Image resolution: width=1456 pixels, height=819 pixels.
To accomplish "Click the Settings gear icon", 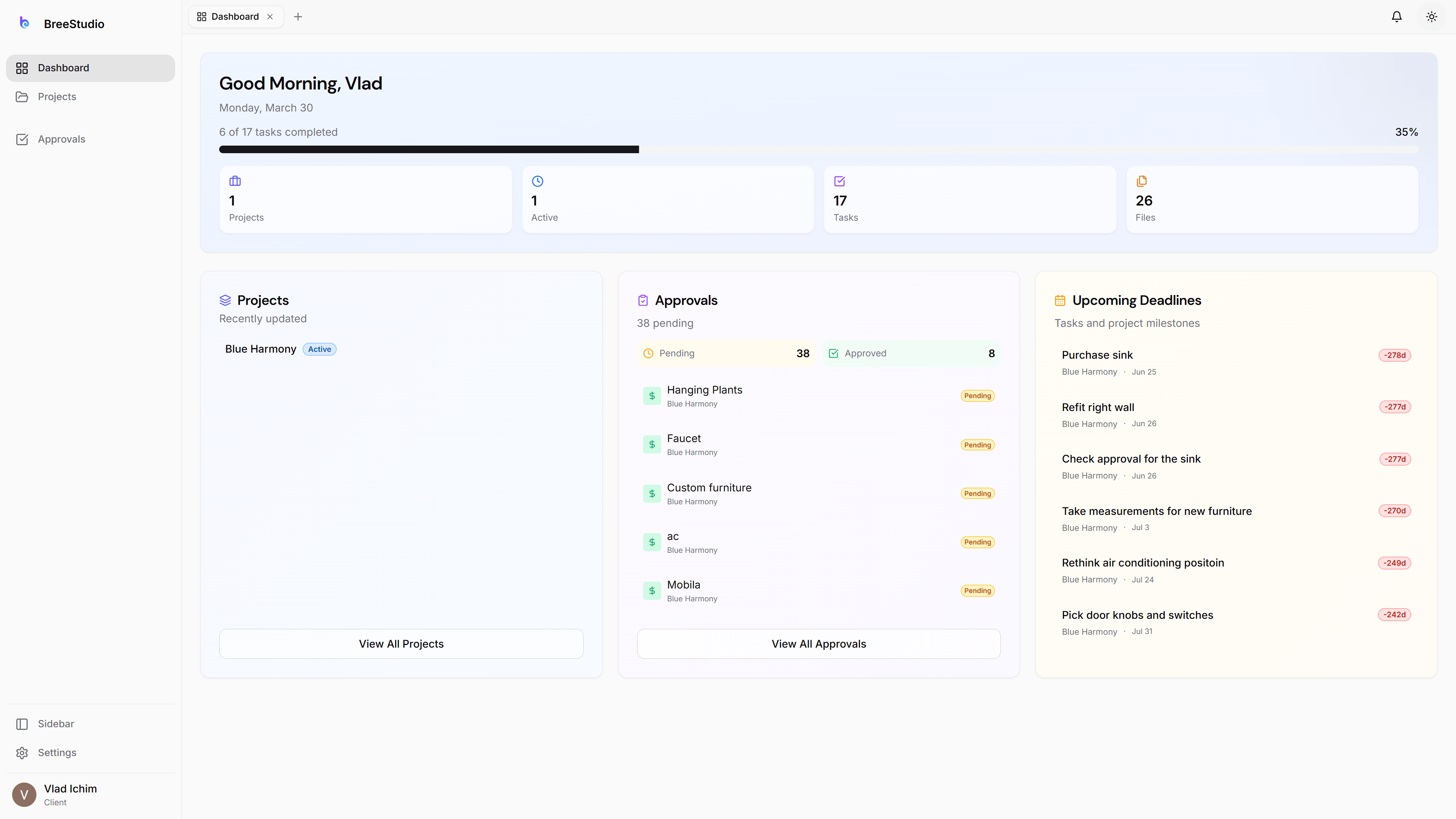I will [22, 752].
